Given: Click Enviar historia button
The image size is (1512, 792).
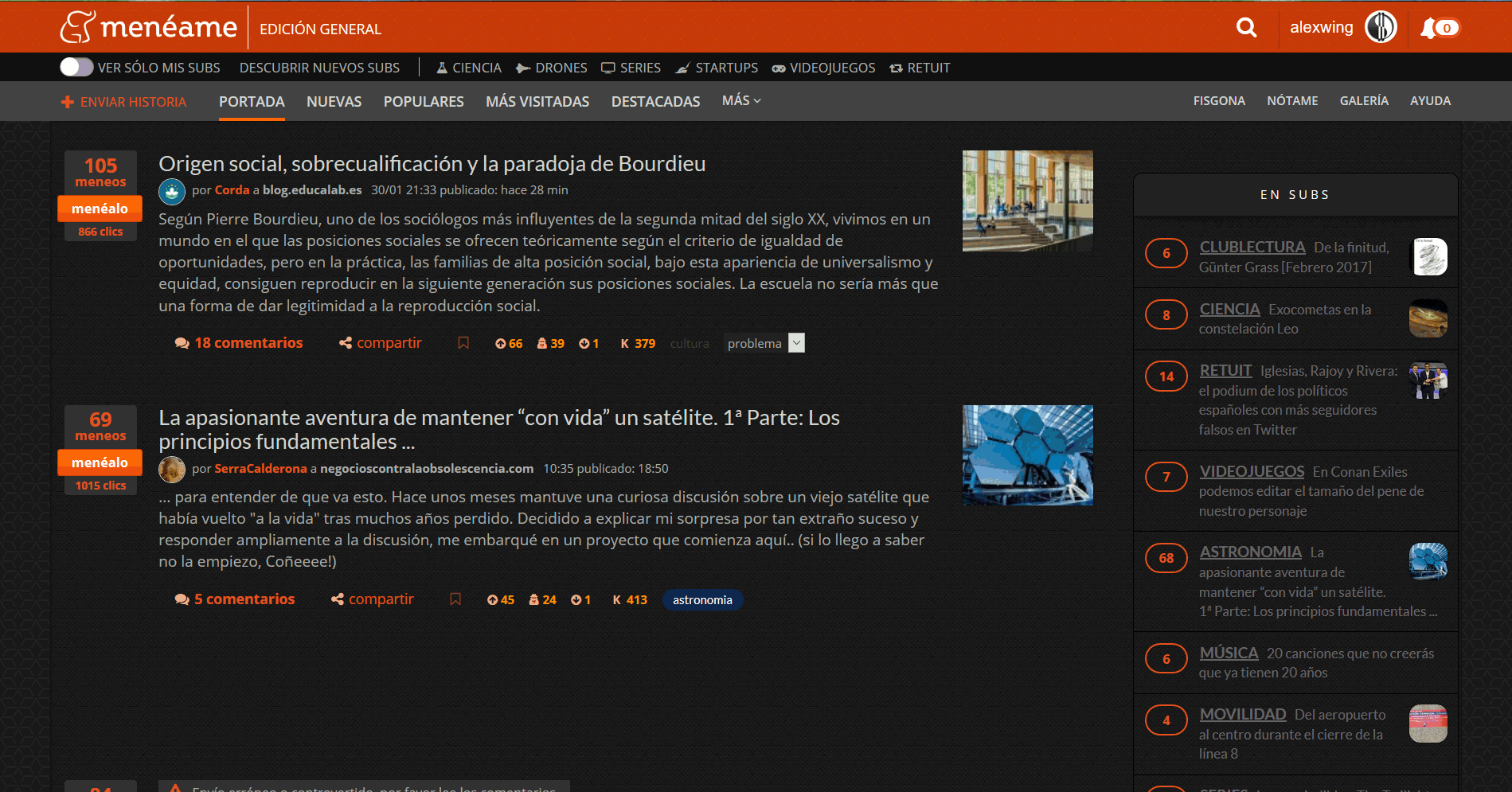Looking at the screenshot, I should [123, 102].
